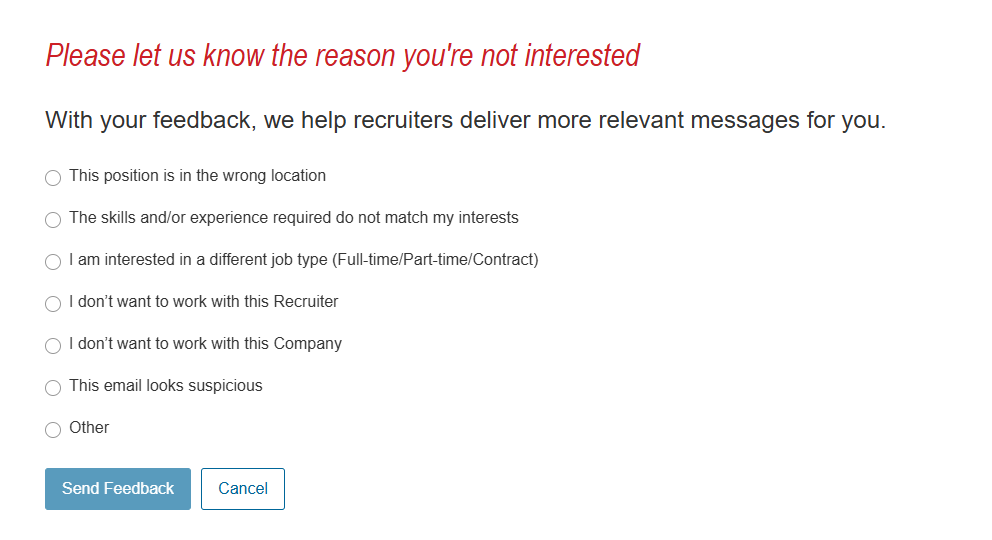992x540 pixels.
Task: Click the 'I am interested in a different job type' text
Action: 198,260
